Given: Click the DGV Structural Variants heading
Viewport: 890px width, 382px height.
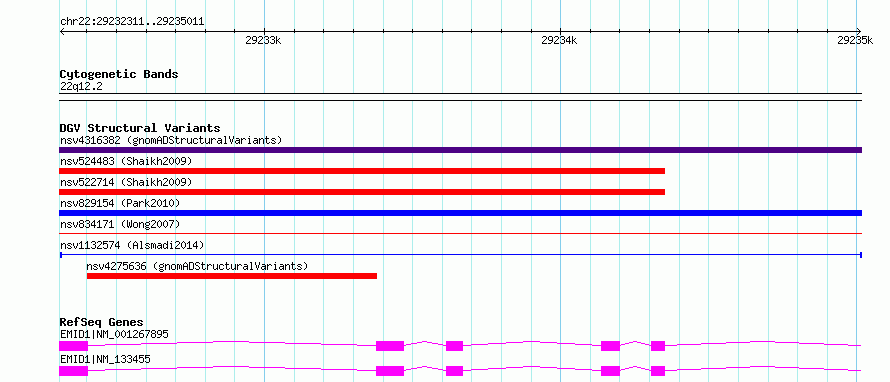Looking at the screenshot, I should click(140, 128).
